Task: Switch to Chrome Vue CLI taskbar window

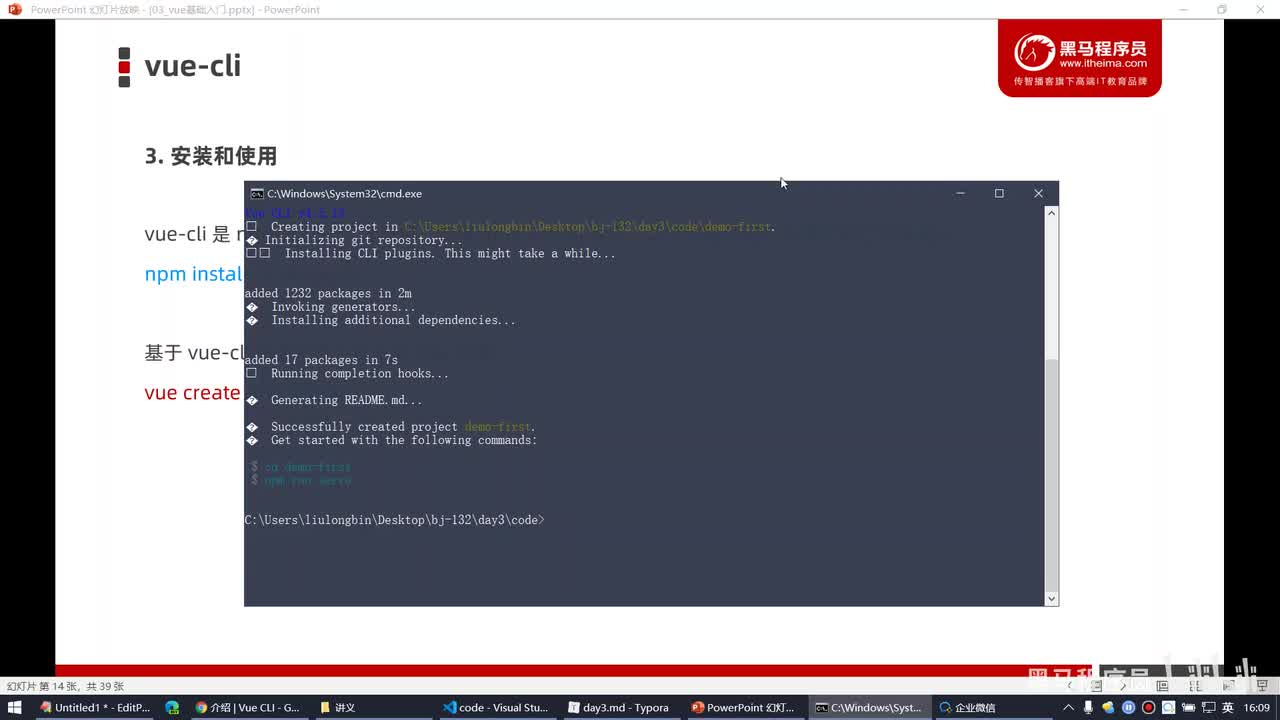Action: 248,707
